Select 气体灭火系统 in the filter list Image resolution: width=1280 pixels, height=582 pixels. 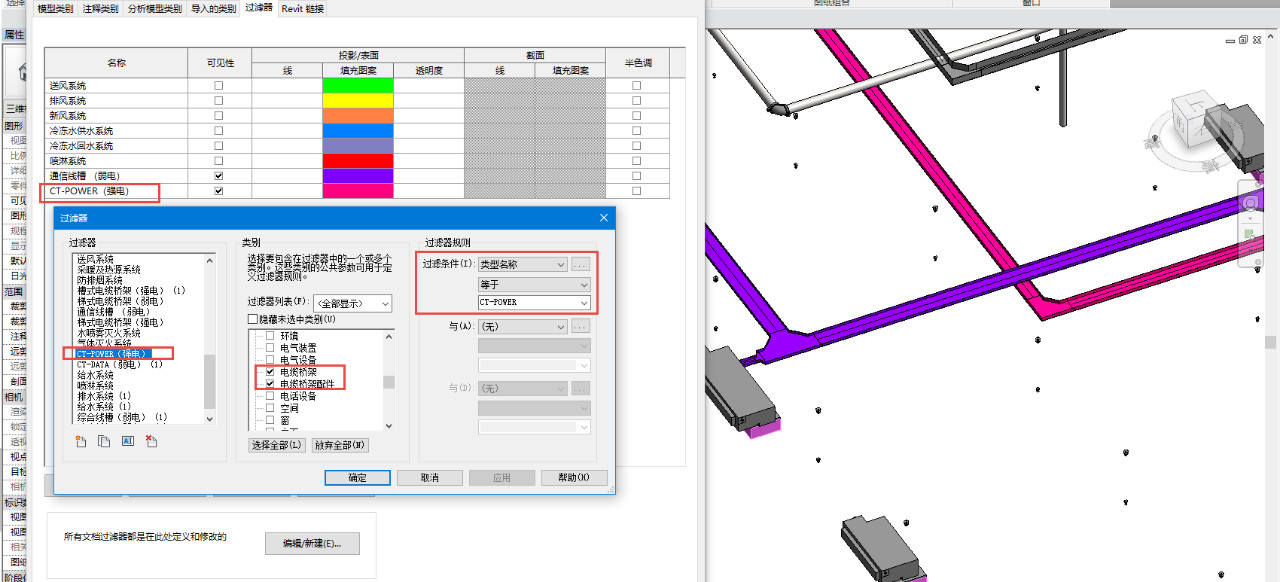104,343
